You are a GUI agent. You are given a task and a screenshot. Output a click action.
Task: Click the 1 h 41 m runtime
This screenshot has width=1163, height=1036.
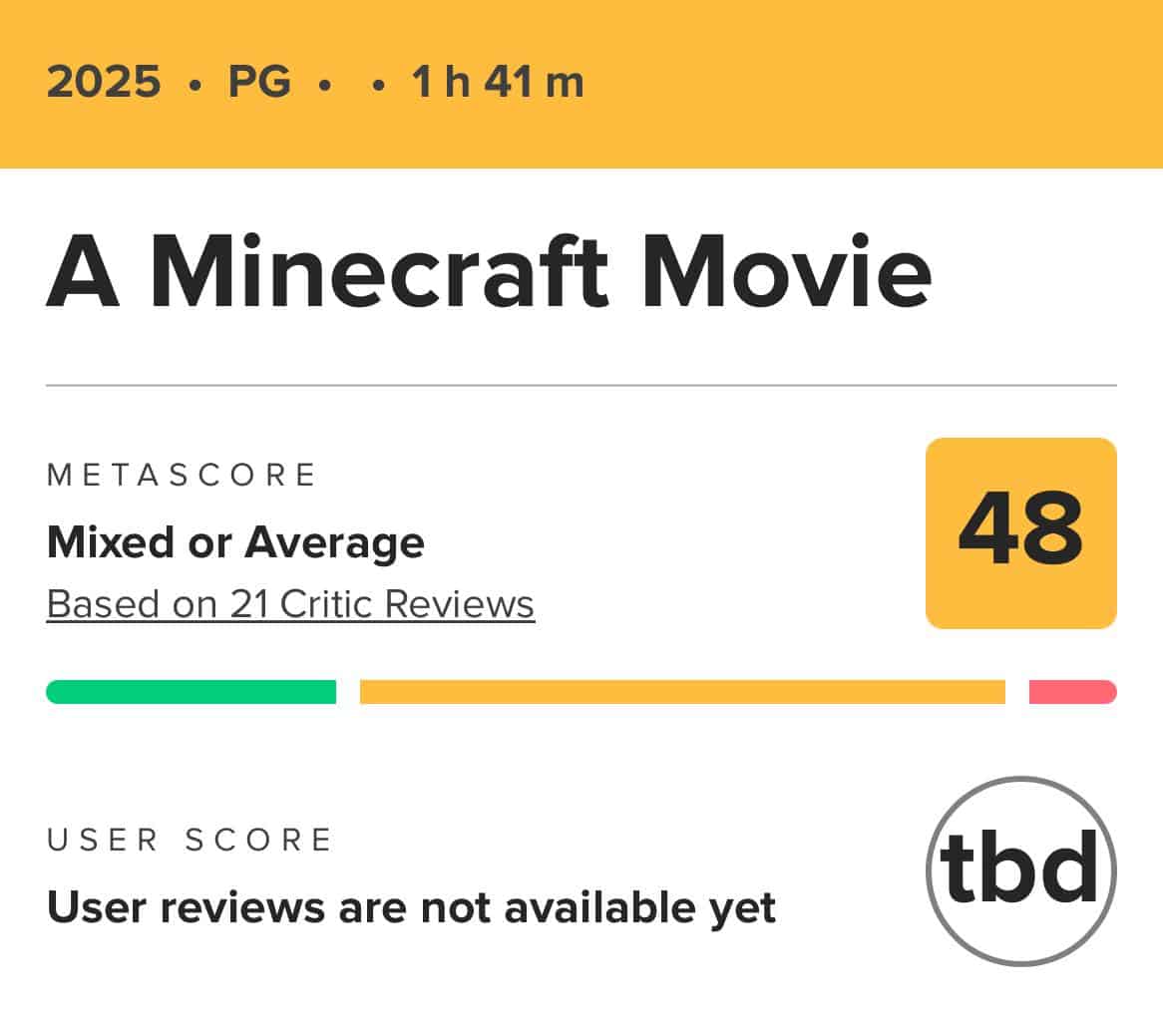pyautogui.click(x=498, y=82)
